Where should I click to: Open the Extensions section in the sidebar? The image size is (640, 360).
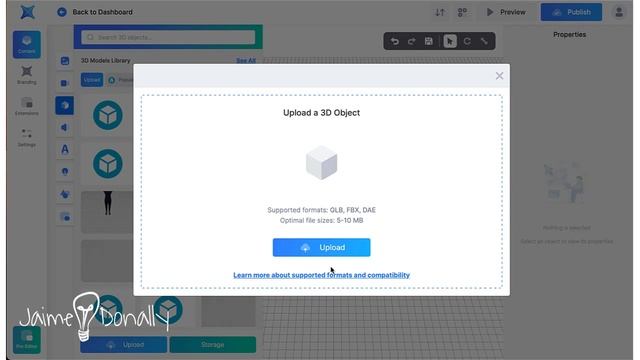27,107
